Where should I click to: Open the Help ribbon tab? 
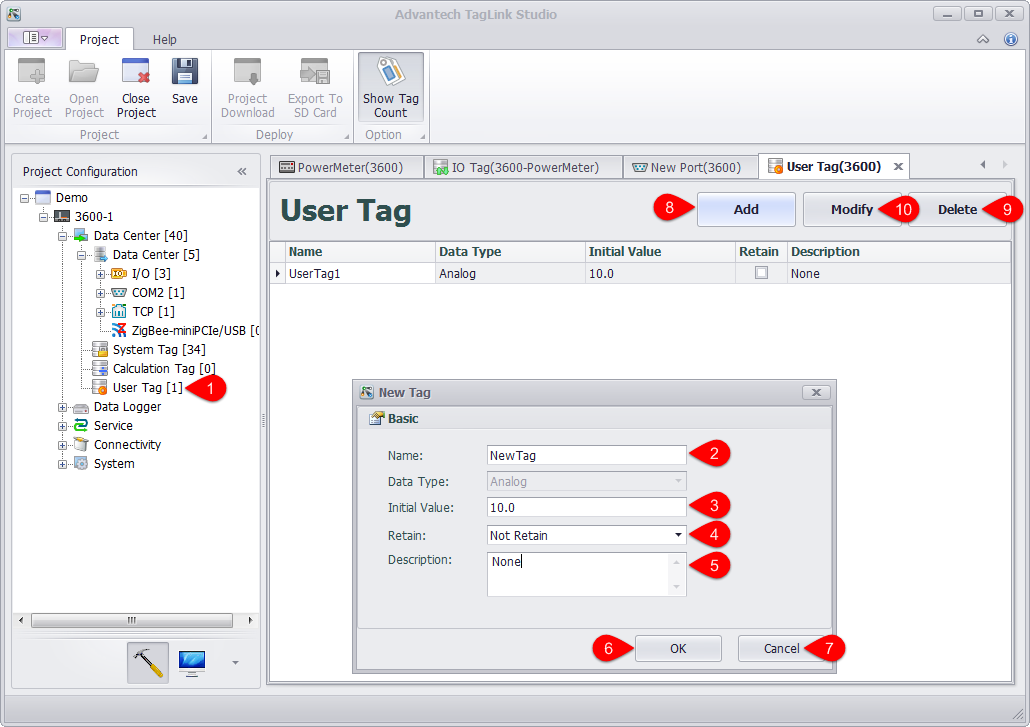(164, 40)
